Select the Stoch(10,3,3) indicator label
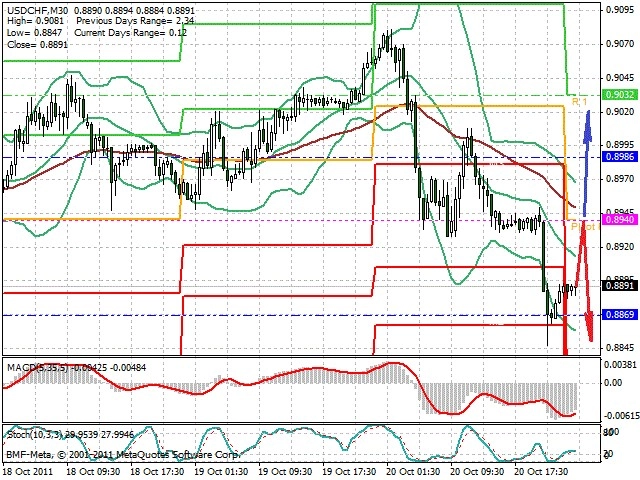640x480 pixels. click(x=34, y=435)
